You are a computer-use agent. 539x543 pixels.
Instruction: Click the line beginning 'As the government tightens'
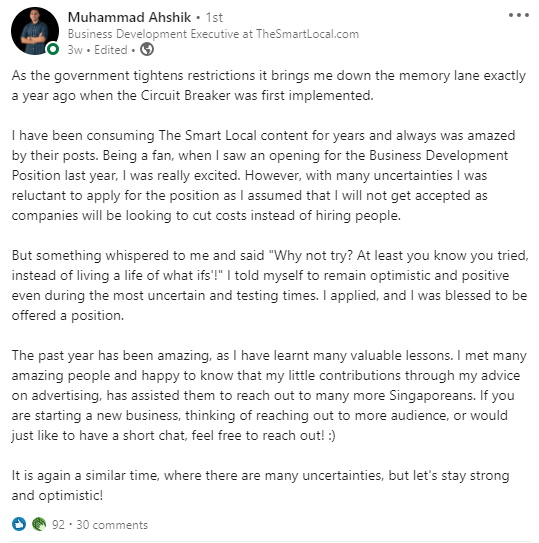269,75
